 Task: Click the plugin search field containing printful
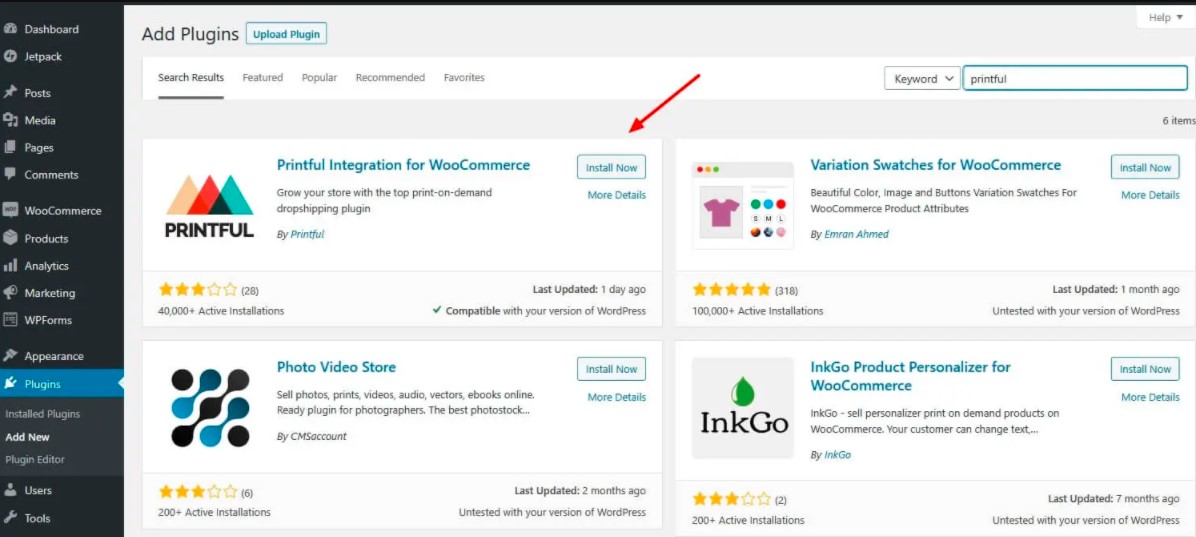(1075, 79)
